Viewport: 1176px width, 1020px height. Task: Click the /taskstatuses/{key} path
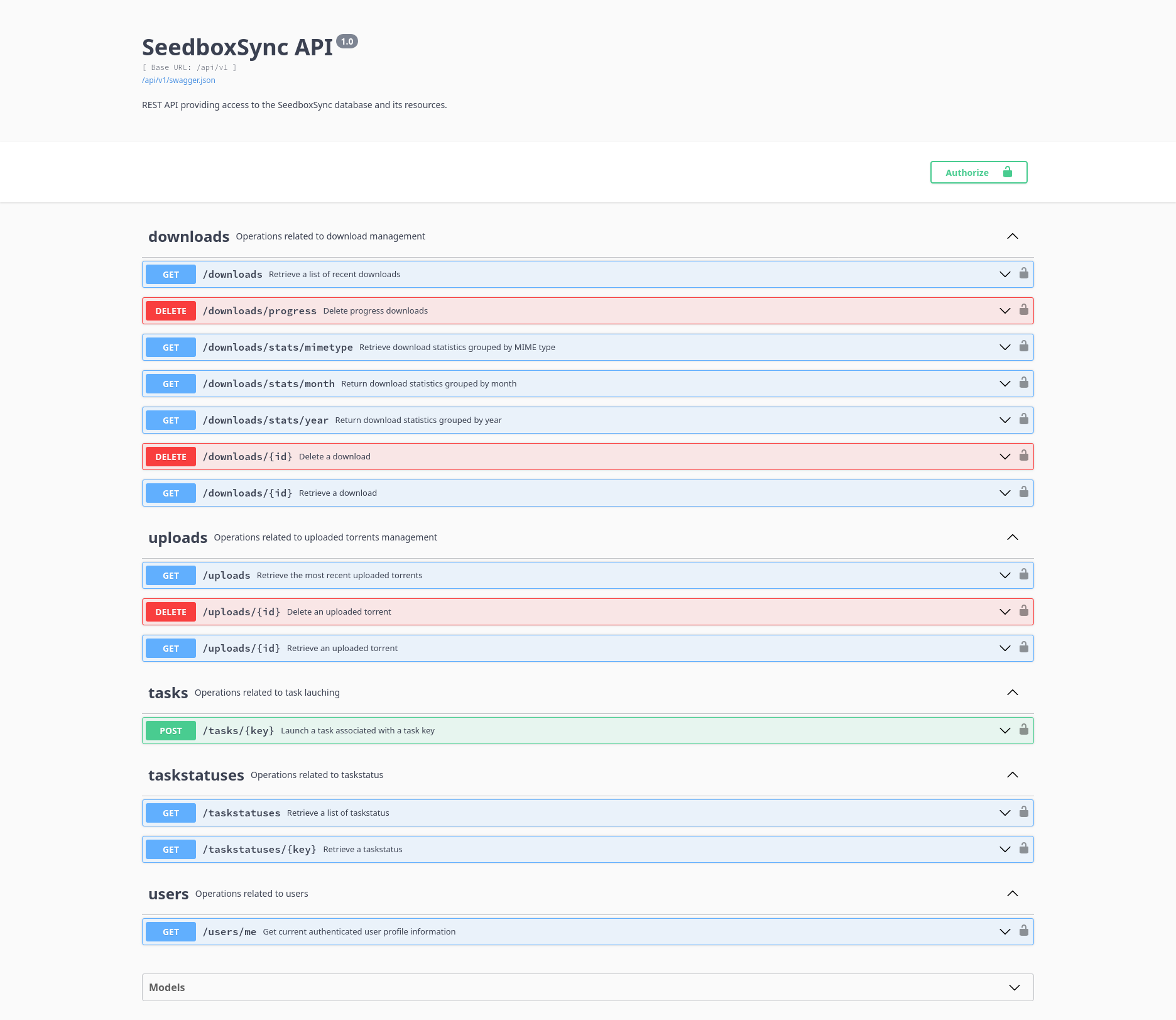click(x=259, y=850)
